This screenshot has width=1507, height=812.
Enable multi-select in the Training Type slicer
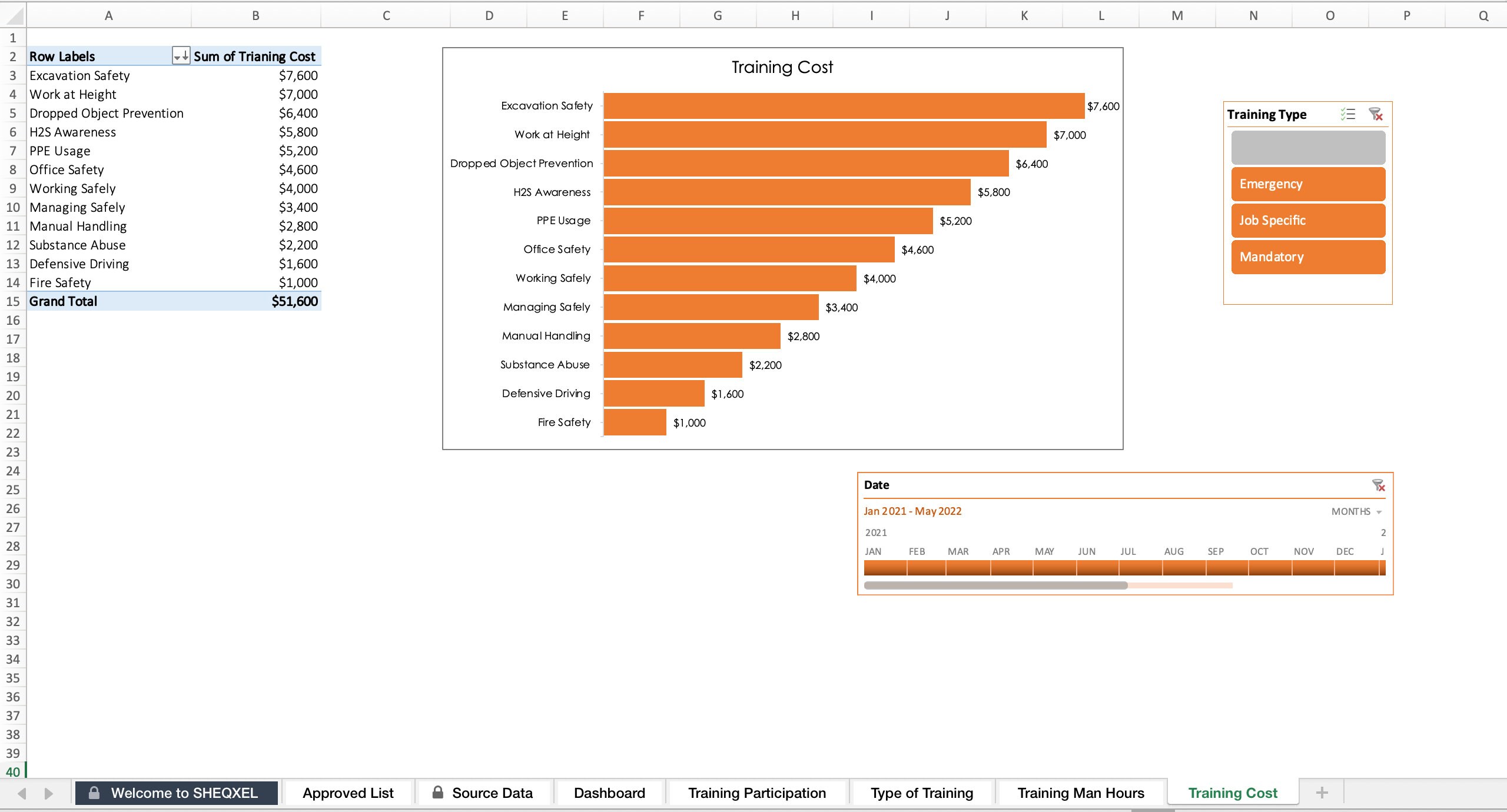click(x=1347, y=114)
